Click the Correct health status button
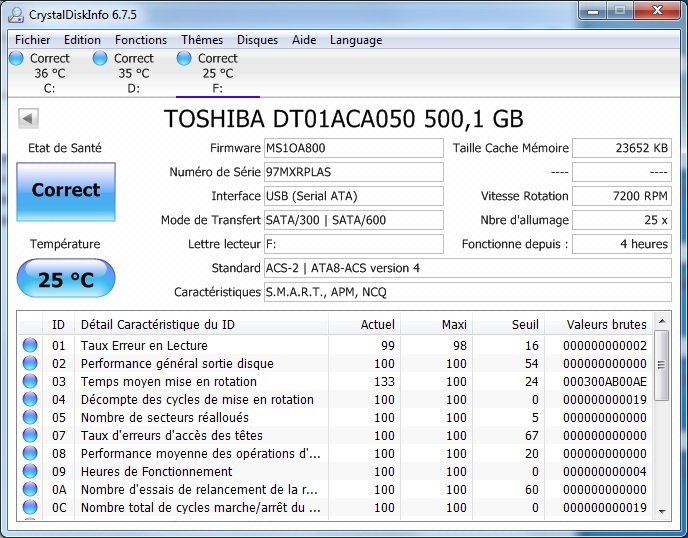This screenshot has height=538, width=688. coord(66,192)
